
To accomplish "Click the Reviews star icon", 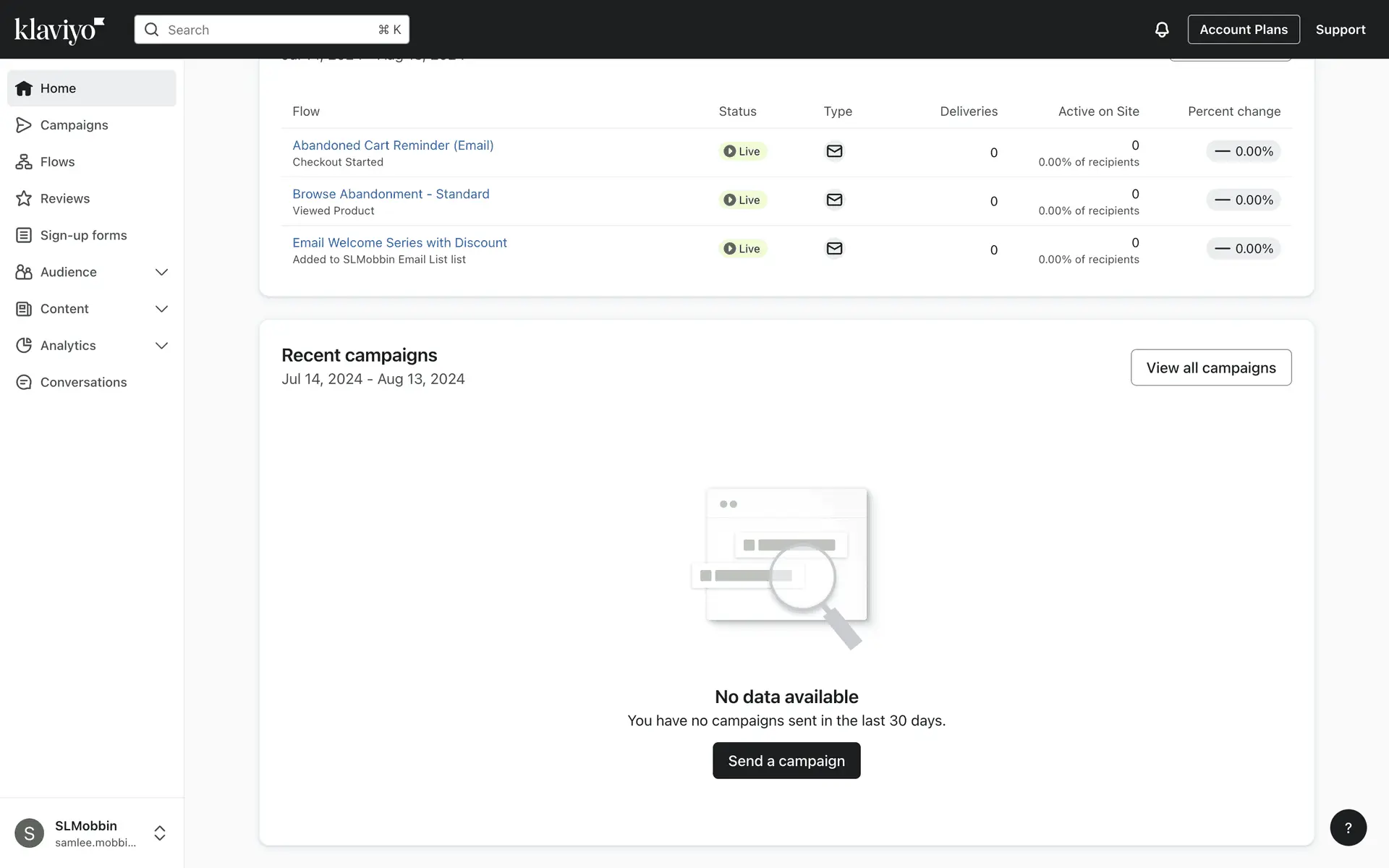I will [24, 199].
